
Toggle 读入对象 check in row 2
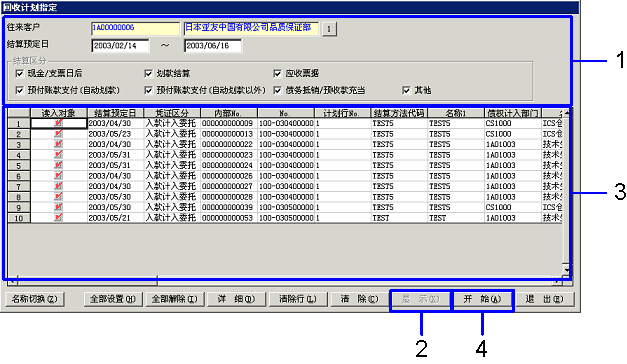tap(59, 134)
